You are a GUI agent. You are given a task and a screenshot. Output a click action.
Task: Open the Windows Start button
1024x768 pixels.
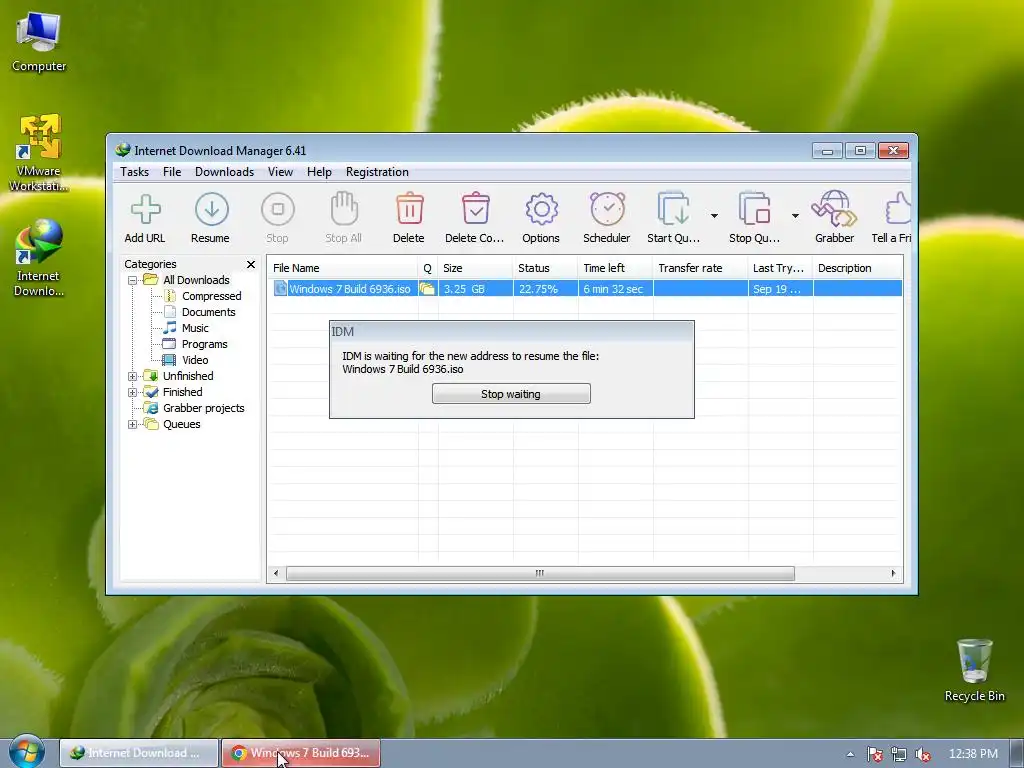(26, 752)
